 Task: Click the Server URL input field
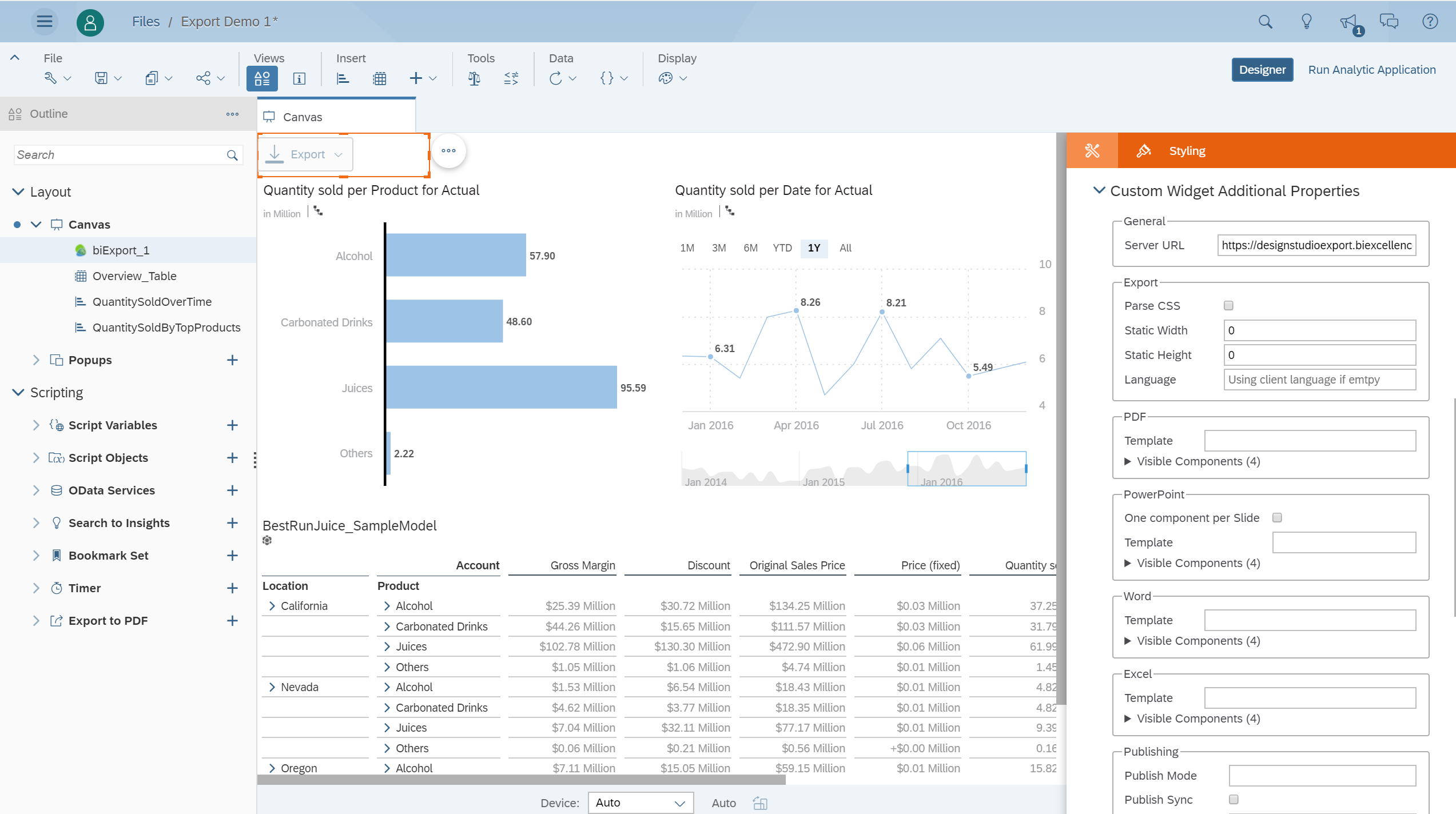coord(1316,245)
